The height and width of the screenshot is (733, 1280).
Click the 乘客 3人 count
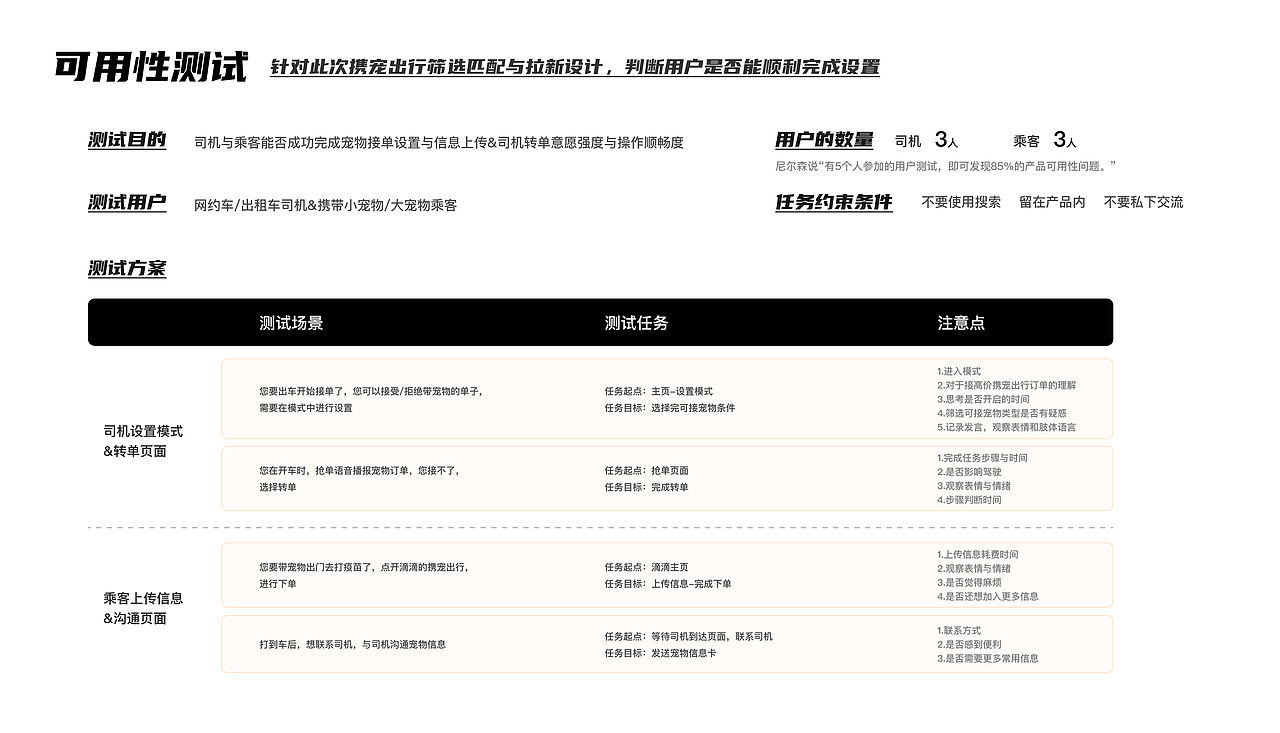pyautogui.click(x=1045, y=141)
